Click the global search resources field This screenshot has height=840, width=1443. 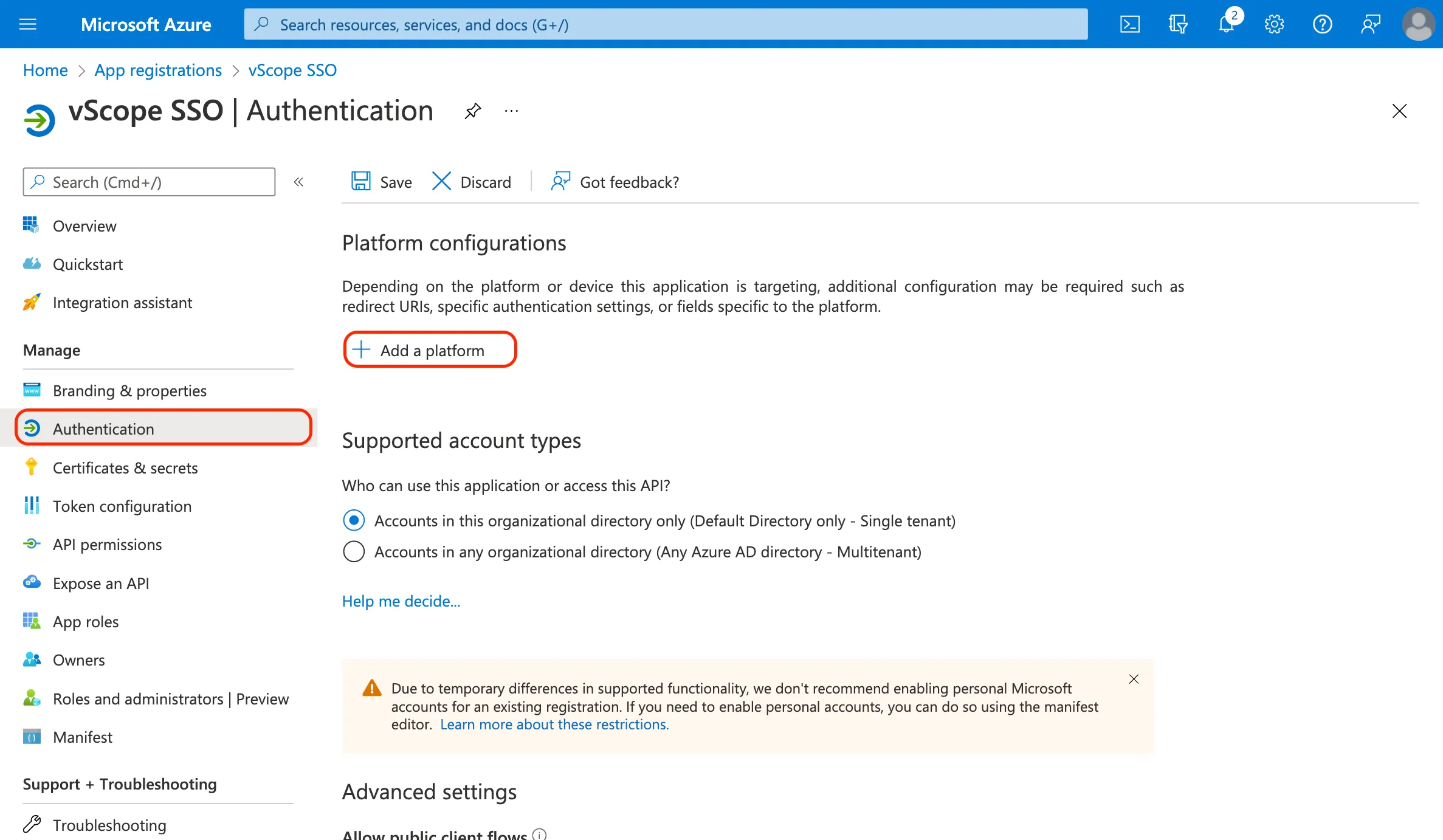[666, 24]
